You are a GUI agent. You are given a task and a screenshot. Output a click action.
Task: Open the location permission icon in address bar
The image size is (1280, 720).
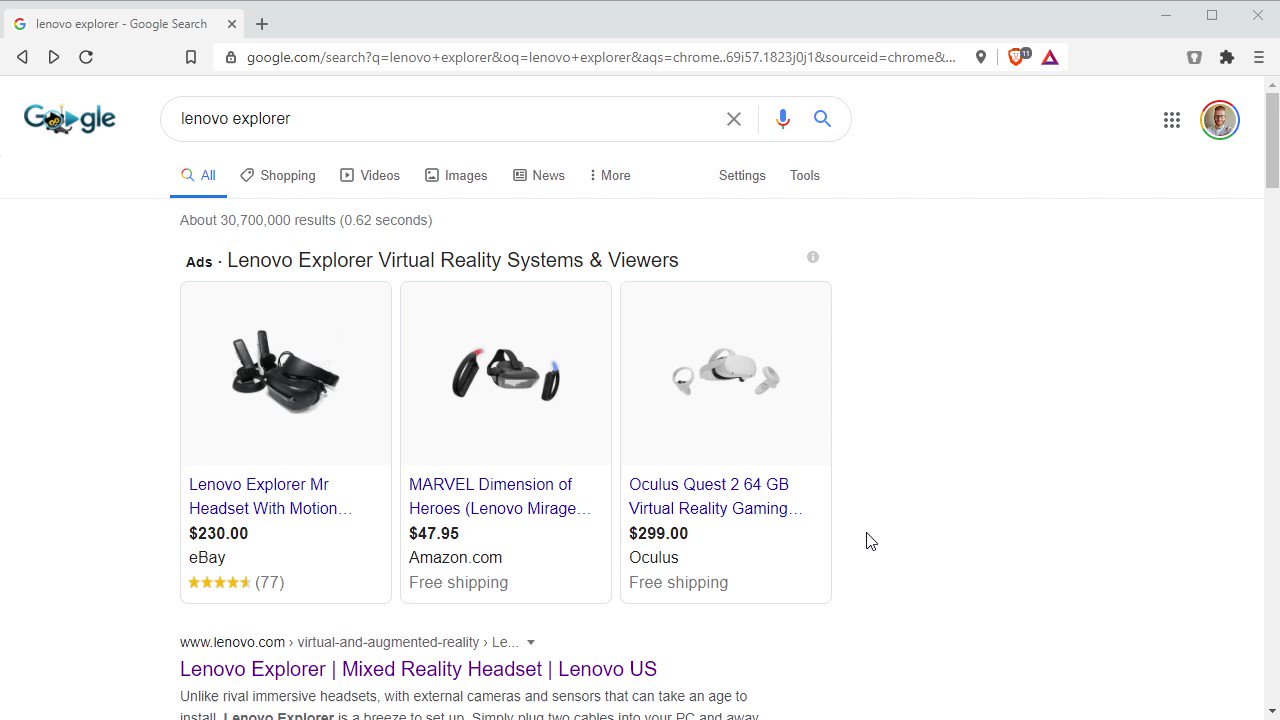pos(981,57)
